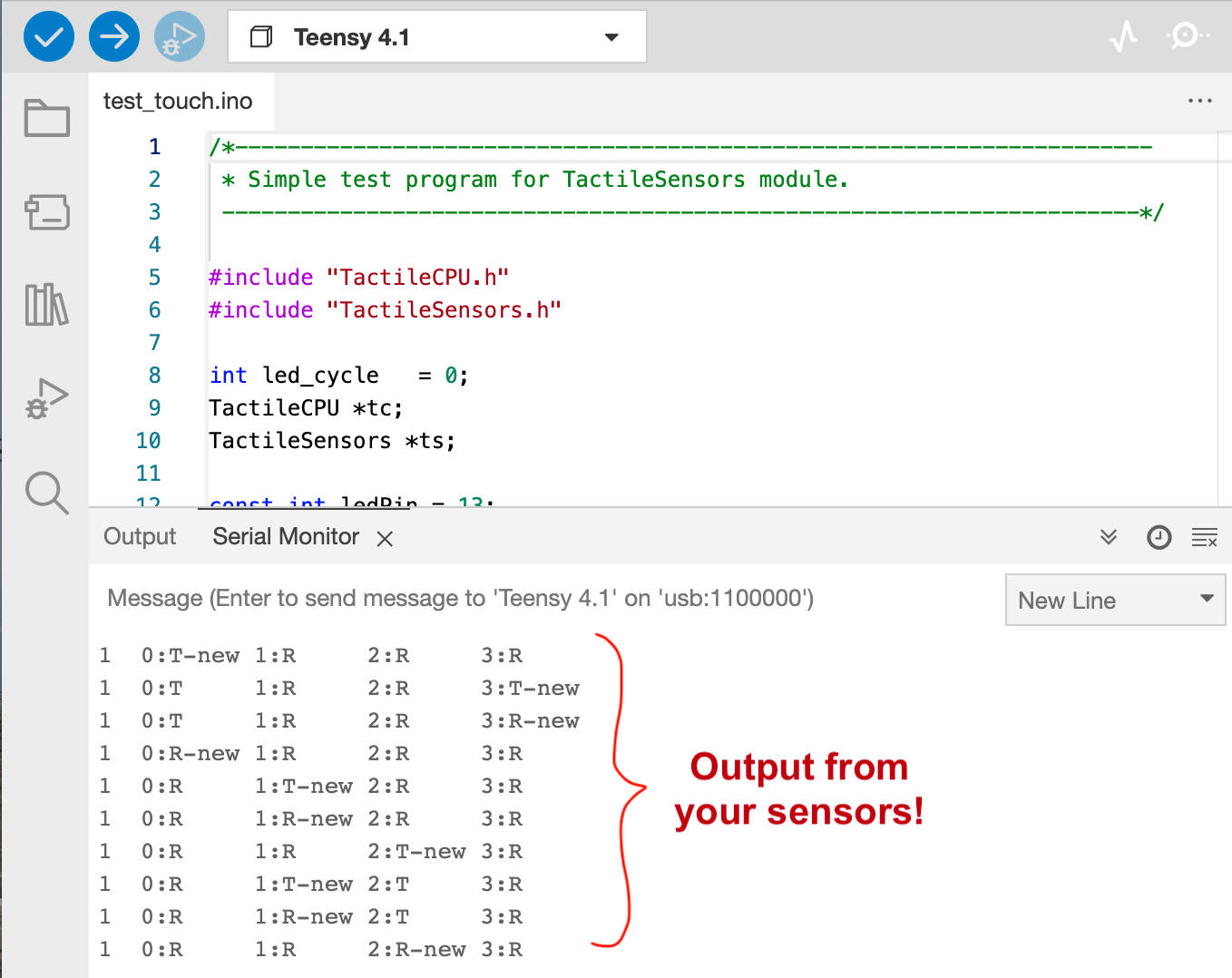The width and height of the screenshot is (1232, 978).
Task: Start debugging from the top toolbar
Action: point(180,37)
